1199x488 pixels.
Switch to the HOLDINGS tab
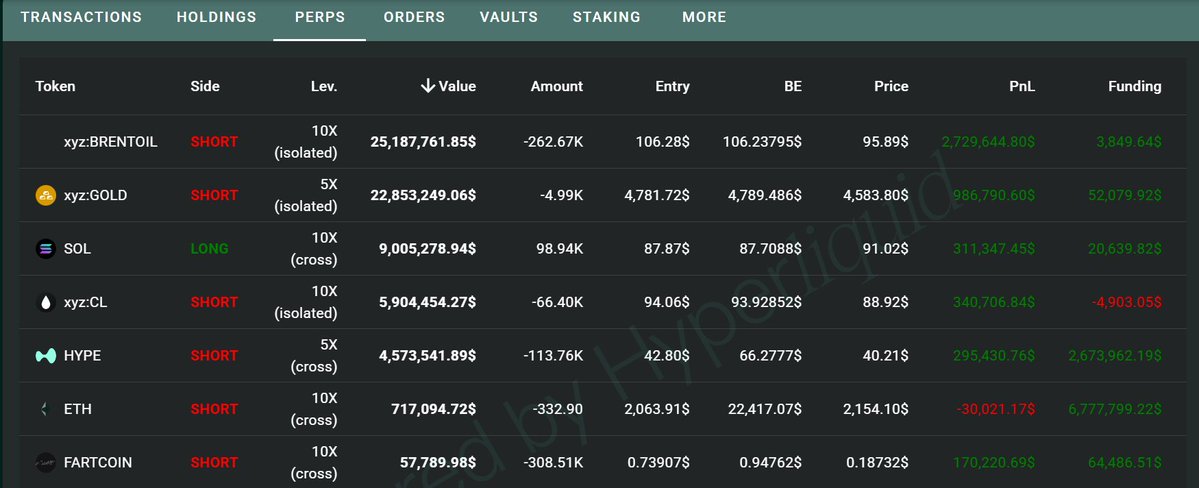point(216,17)
